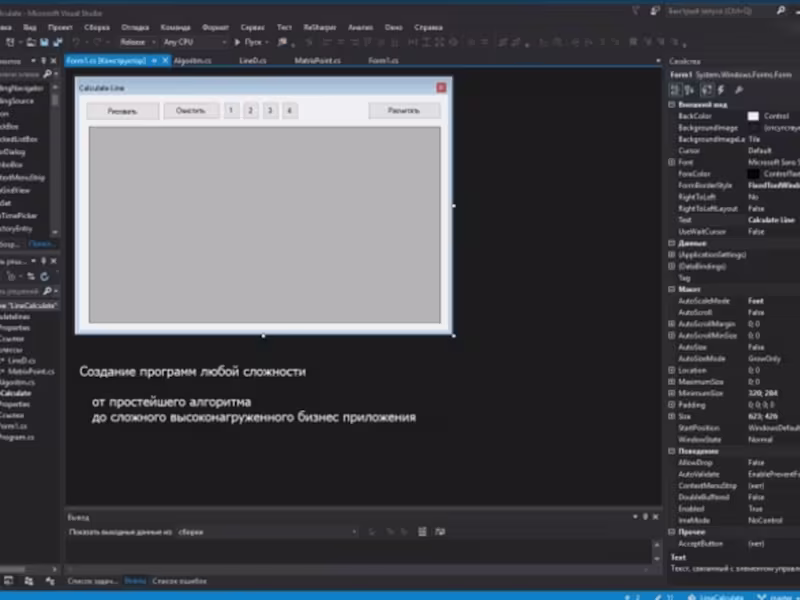The height and width of the screenshot is (600, 800).
Task: Select the gray drawing panel on the form
Action: pyautogui.click(x=264, y=224)
